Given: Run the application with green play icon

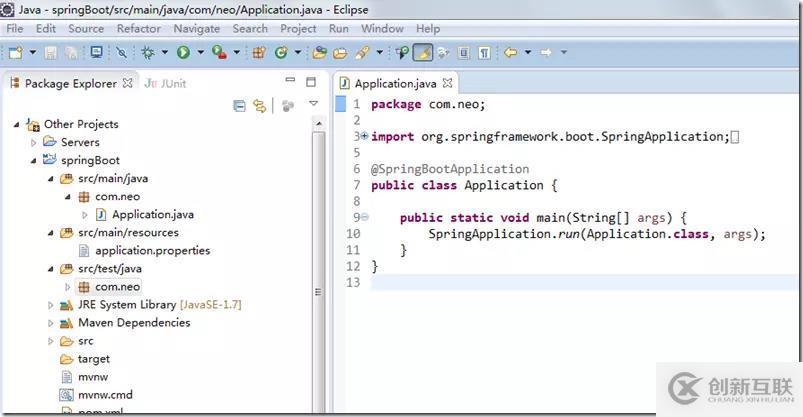Looking at the screenshot, I should click(183, 52).
